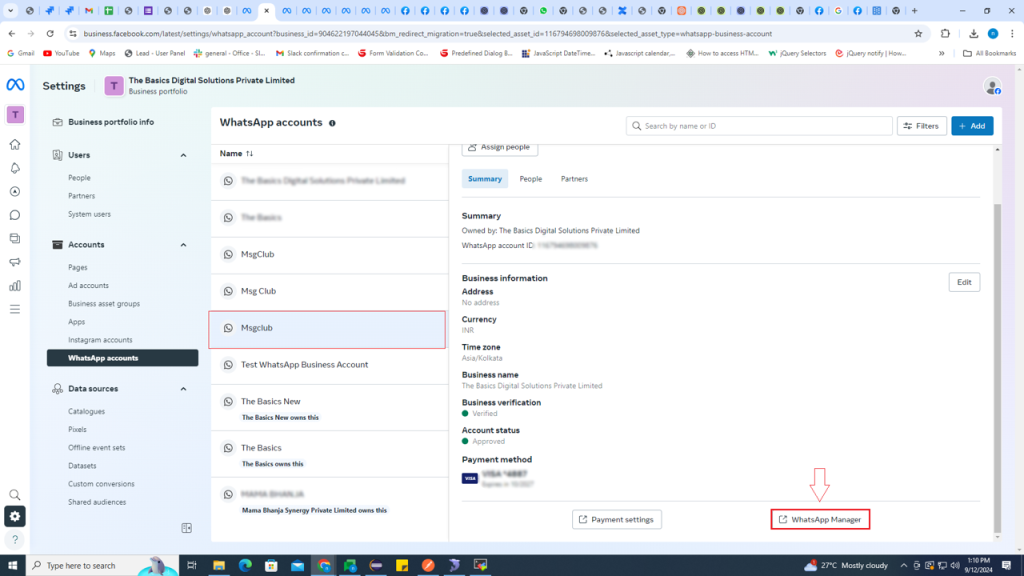
Task: Open Shared audiences in sidebar
Action: click(x=97, y=502)
